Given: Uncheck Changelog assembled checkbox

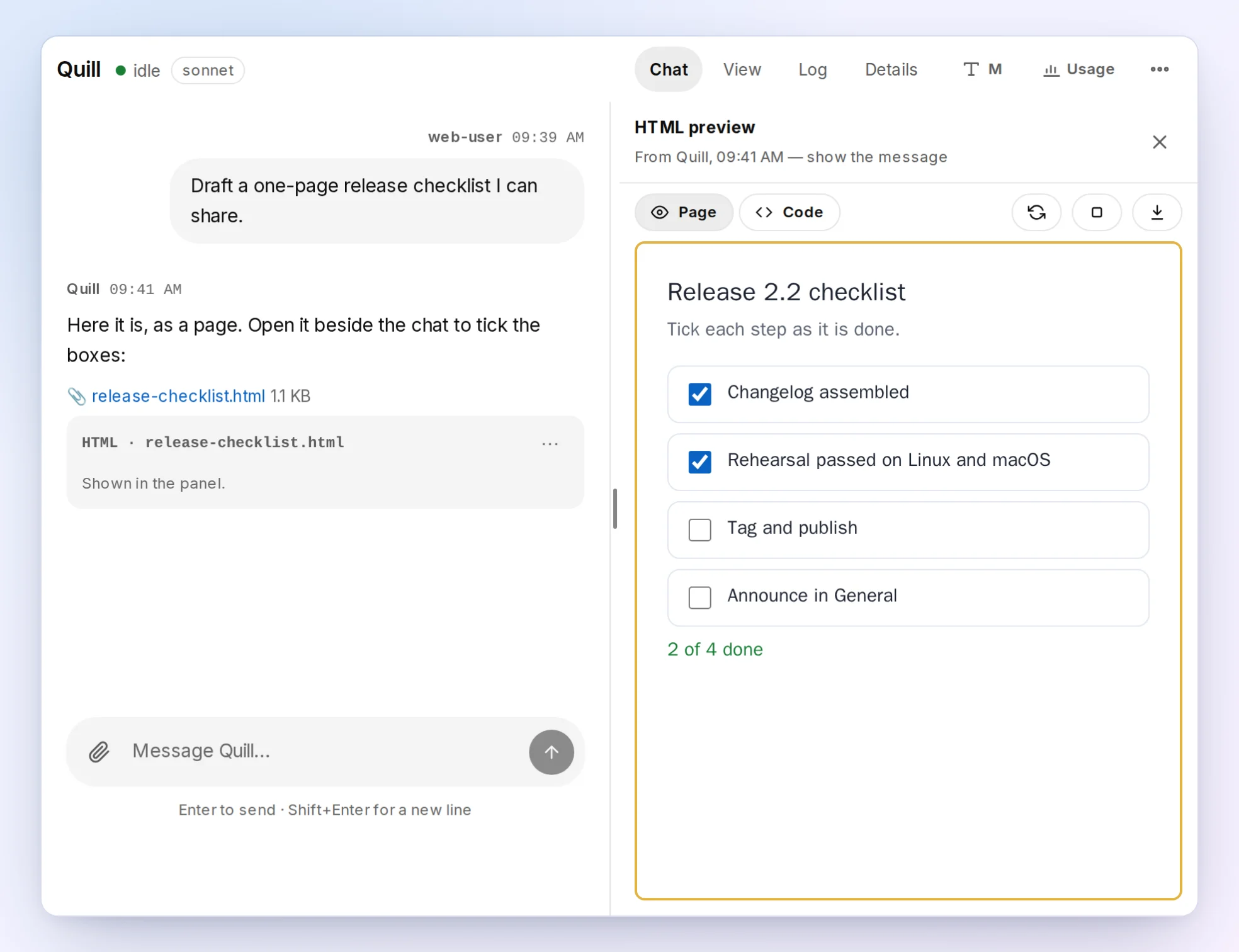Looking at the screenshot, I should (699, 394).
